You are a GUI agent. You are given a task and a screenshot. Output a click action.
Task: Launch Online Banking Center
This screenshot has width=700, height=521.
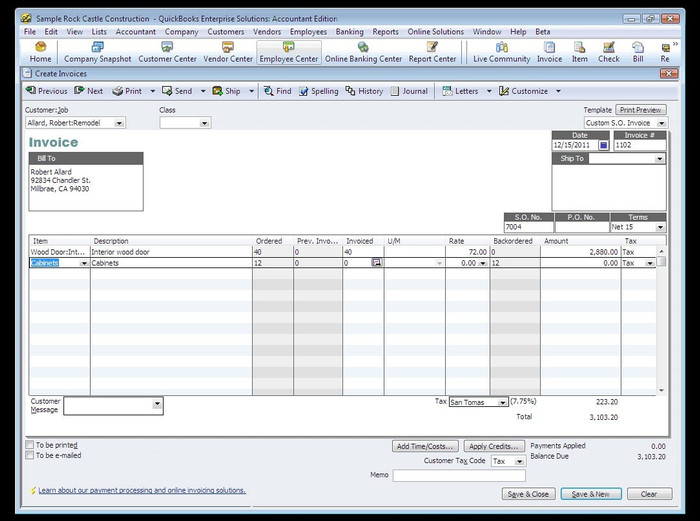tap(363, 52)
